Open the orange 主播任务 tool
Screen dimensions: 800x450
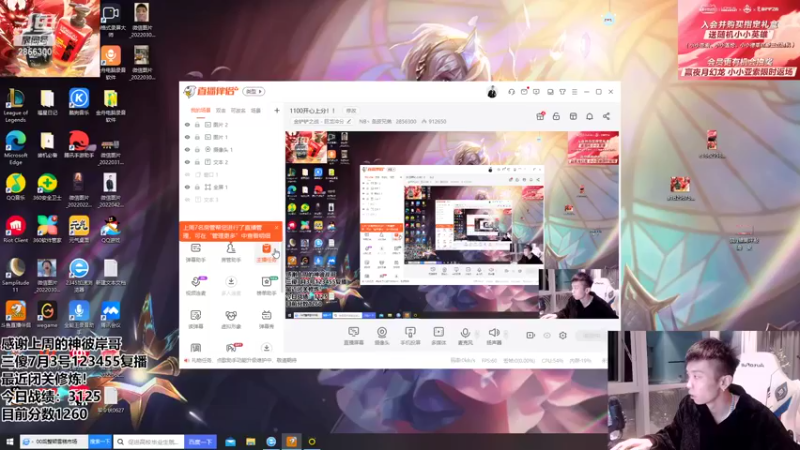[266, 253]
